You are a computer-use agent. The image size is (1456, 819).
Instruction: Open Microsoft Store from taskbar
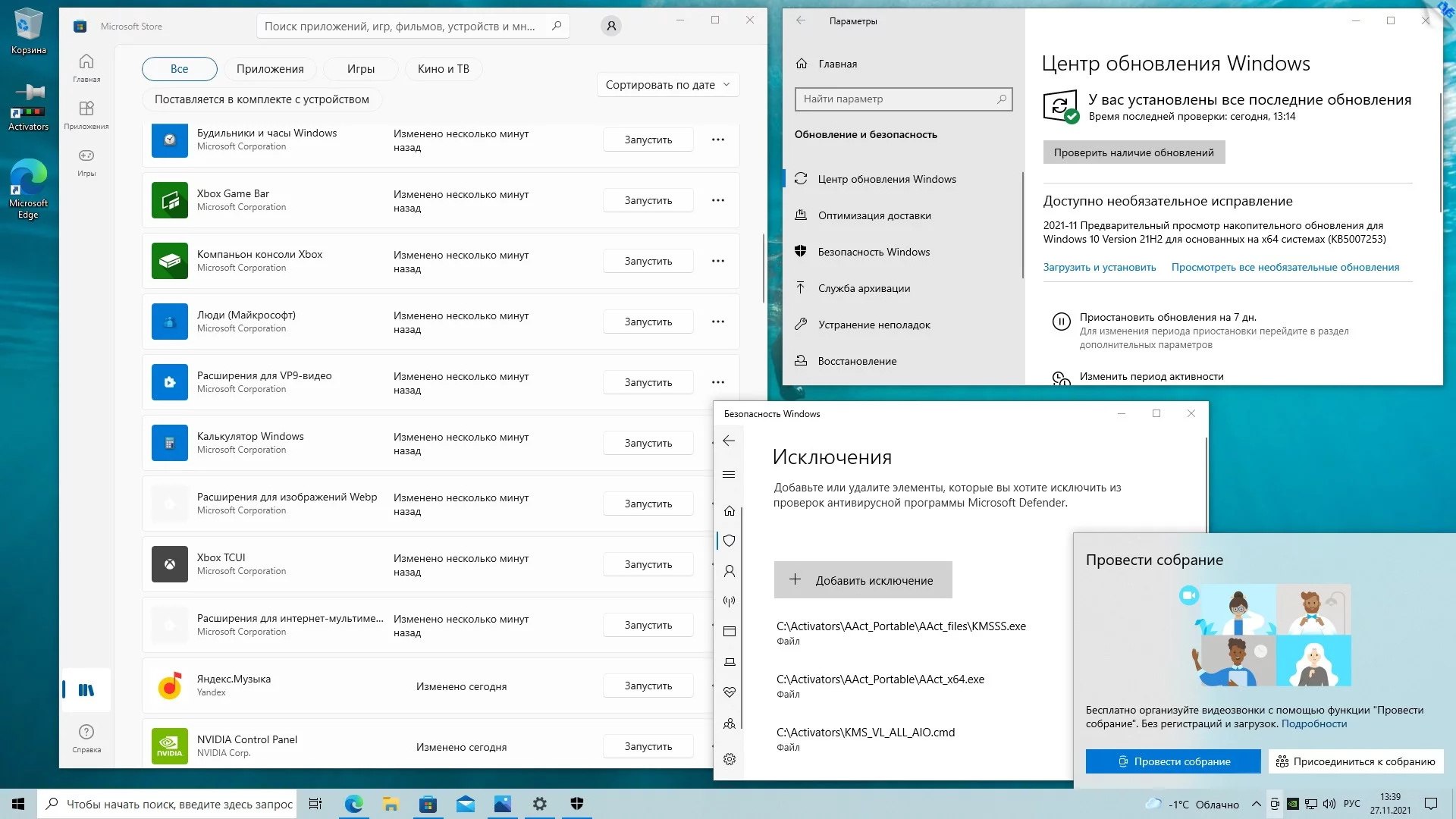click(x=428, y=804)
